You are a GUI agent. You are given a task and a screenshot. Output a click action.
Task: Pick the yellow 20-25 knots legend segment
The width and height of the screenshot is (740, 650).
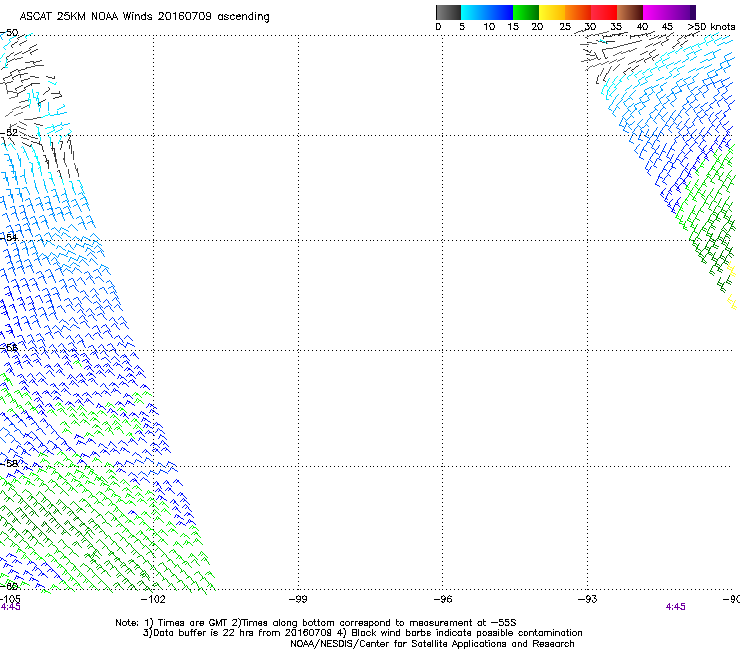(x=552, y=12)
